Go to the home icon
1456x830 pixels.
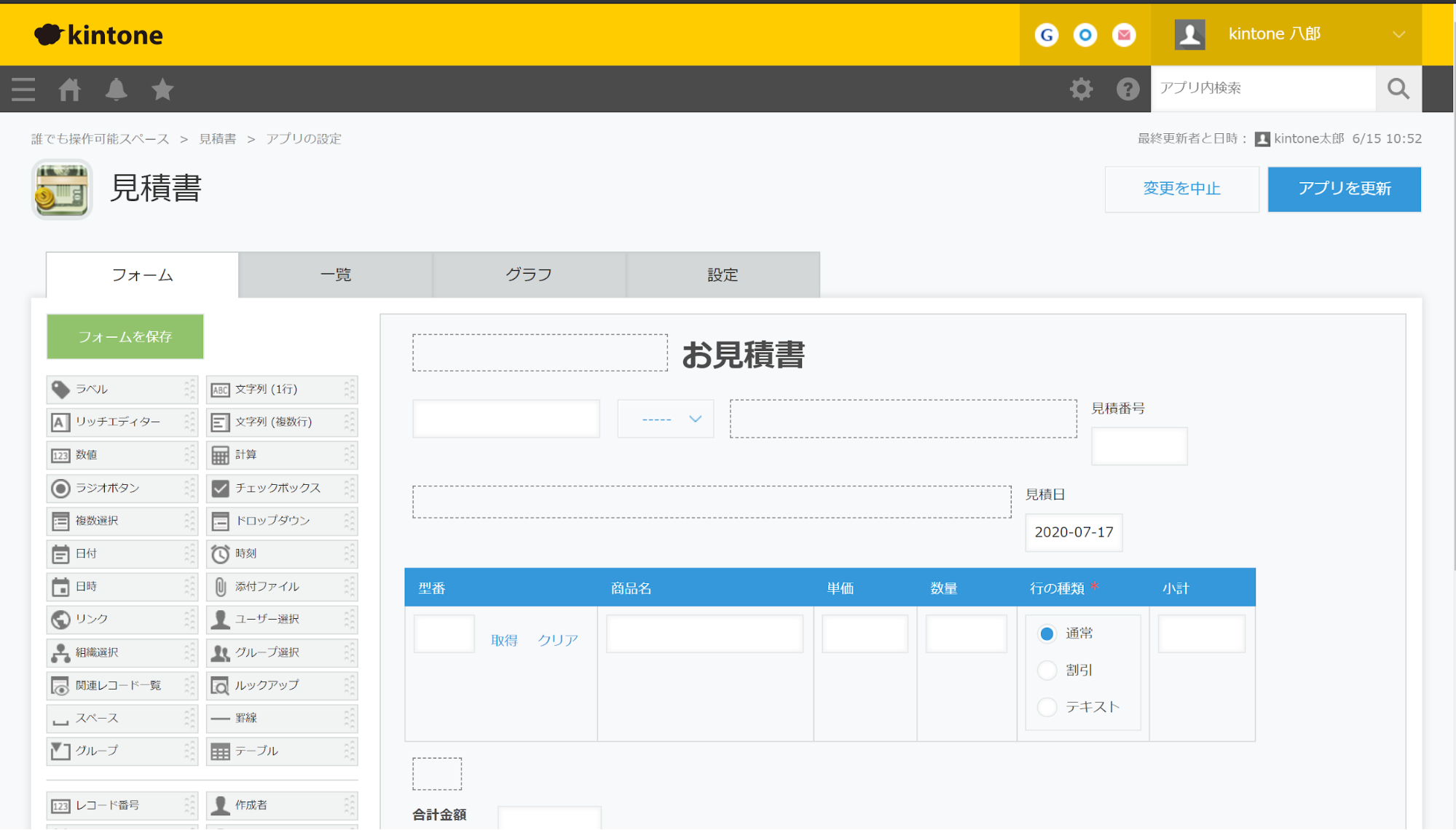[70, 89]
